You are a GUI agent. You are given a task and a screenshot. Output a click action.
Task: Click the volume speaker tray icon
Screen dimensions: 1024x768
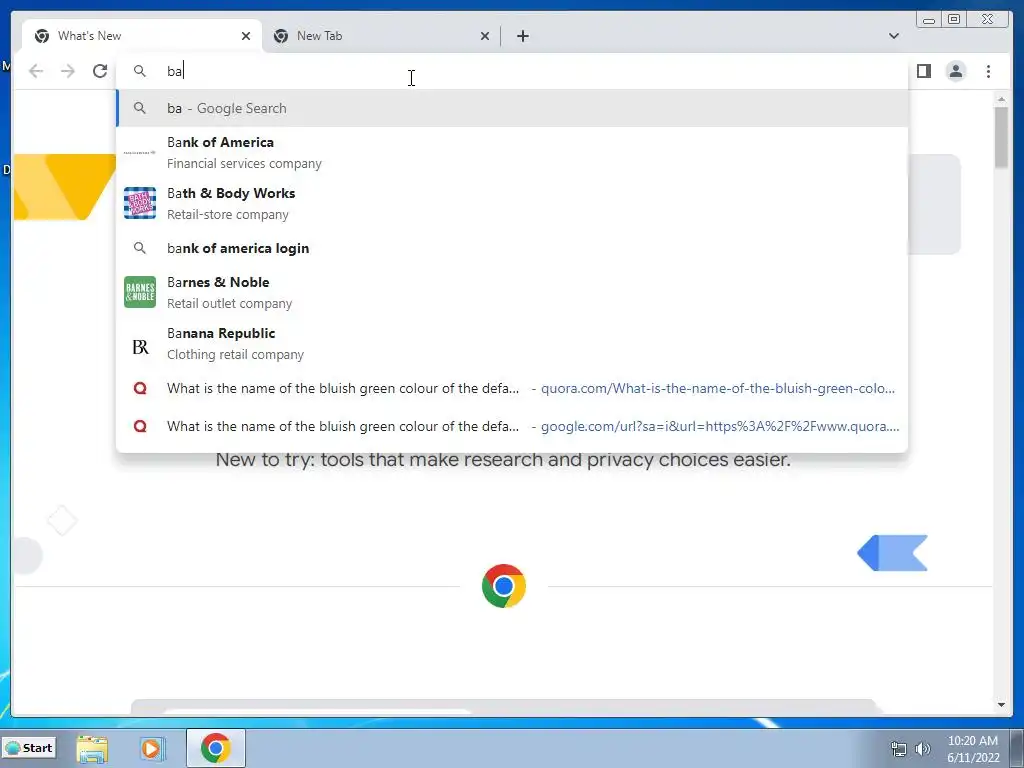[923, 749]
